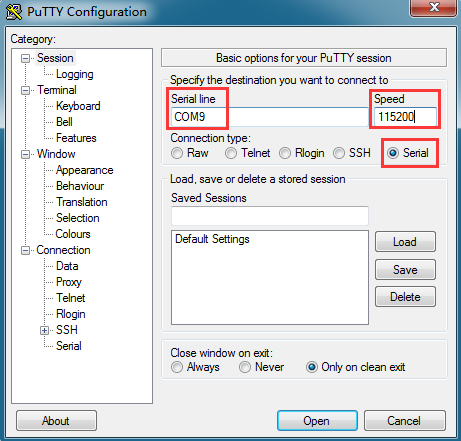
Task: Click the Delete session button
Action: [405, 297]
